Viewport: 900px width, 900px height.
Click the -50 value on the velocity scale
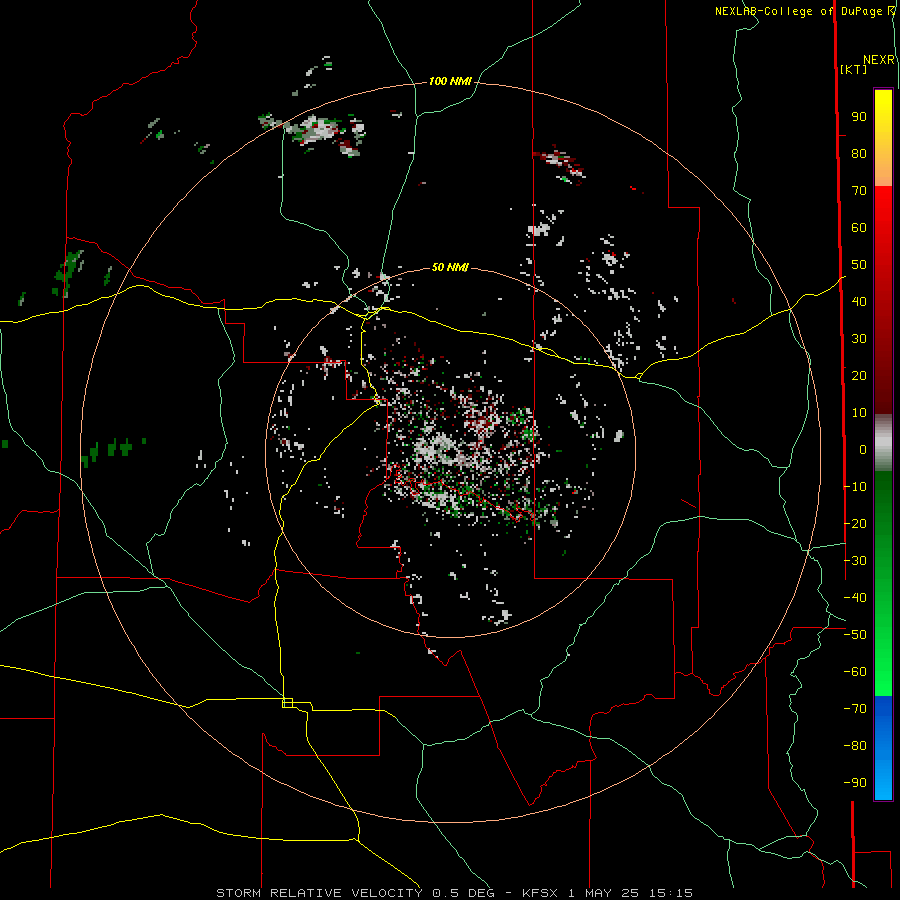[855, 635]
